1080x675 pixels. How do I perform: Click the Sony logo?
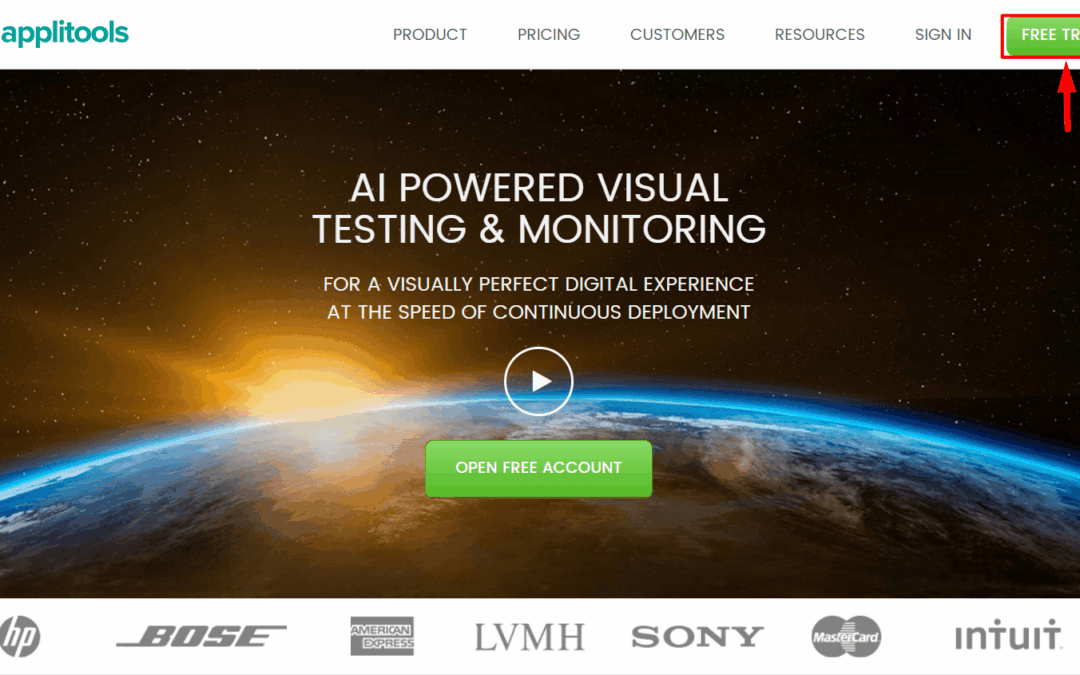pos(698,636)
